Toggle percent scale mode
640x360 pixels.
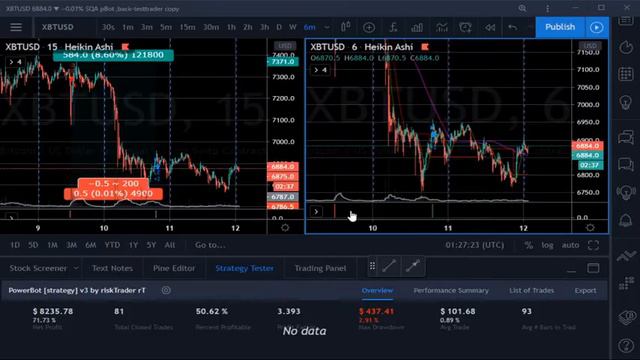[x=529, y=245]
